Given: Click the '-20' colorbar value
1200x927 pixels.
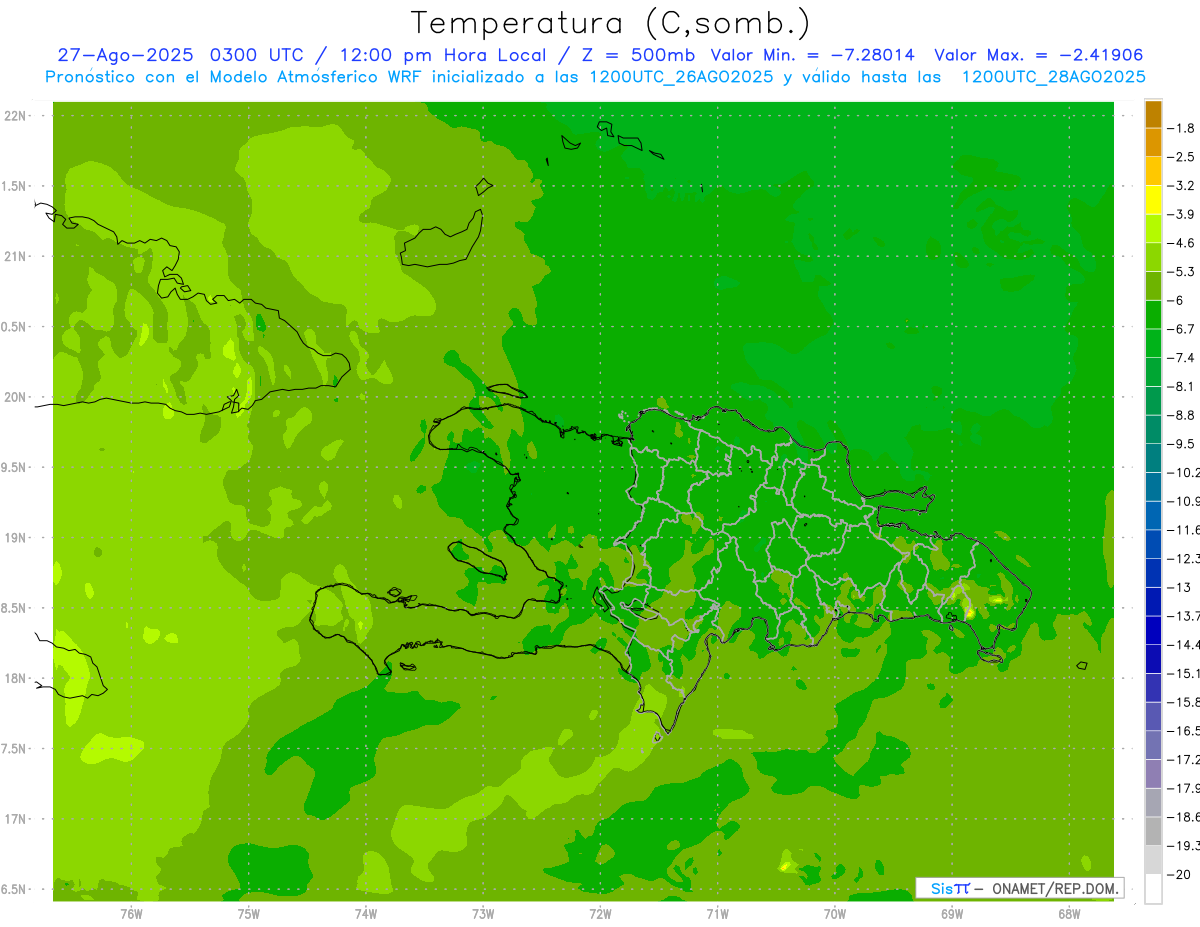Looking at the screenshot, I should point(1181,874).
